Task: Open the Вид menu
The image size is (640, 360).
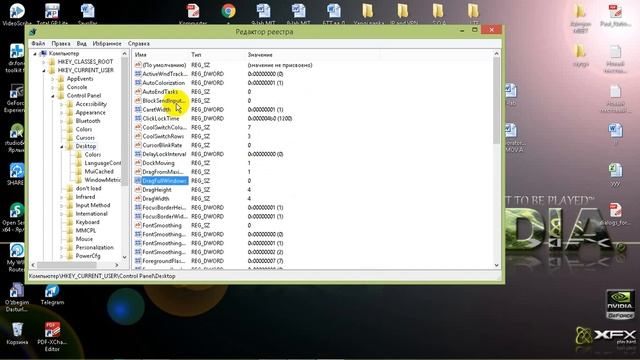Action: 81,43
